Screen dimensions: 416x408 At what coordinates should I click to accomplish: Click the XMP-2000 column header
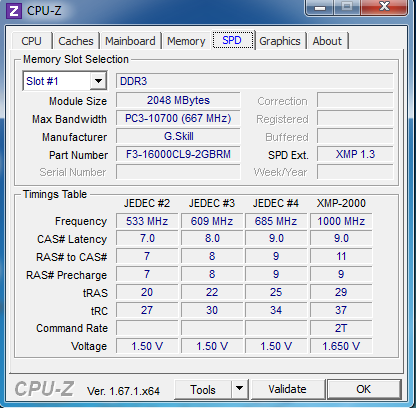341,203
